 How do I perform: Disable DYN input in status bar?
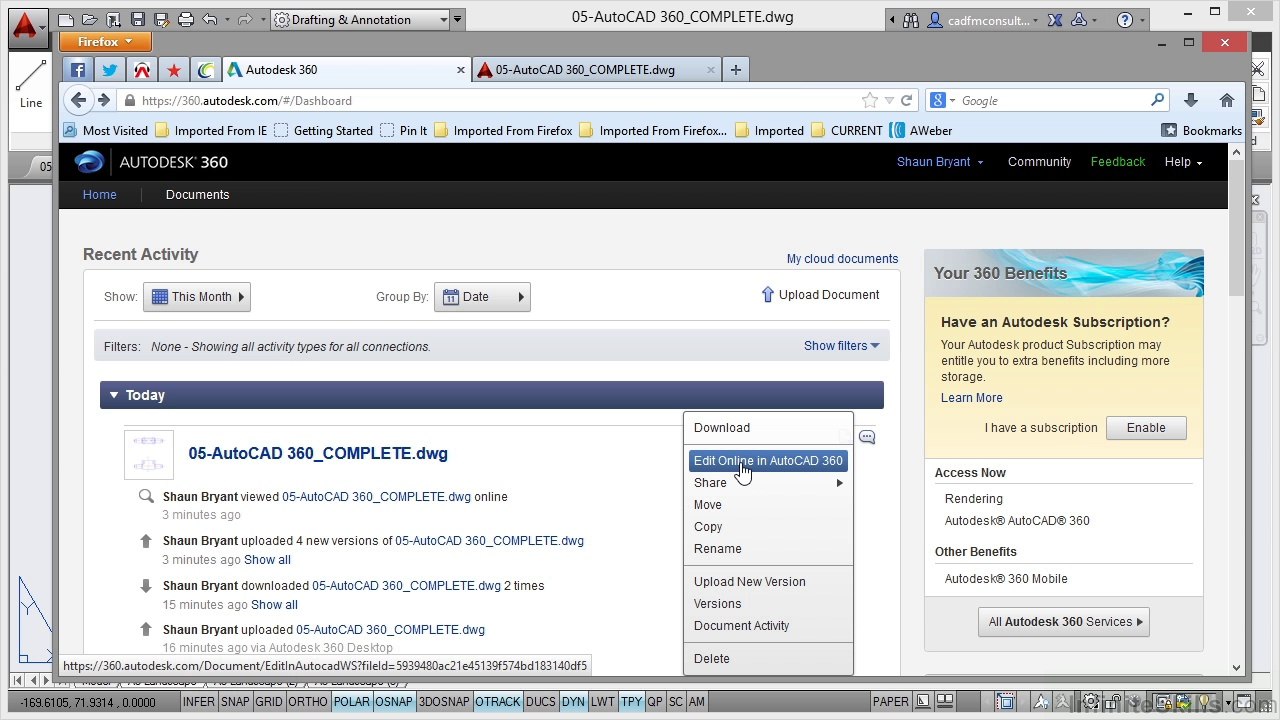click(x=573, y=702)
